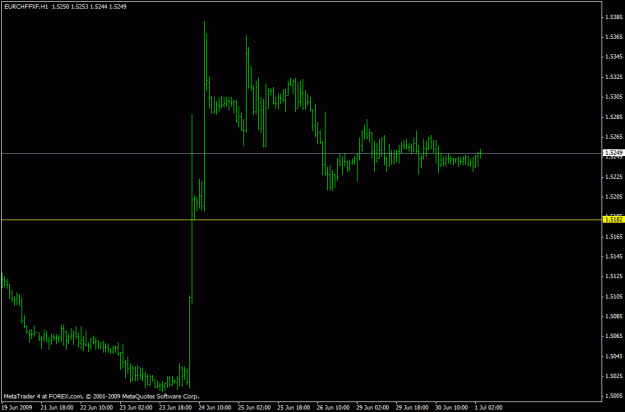Click the 1.5145 price axis label
Image resolution: width=625 pixels, height=412 pixels.
pyautogui.click(x=614, y=257)
